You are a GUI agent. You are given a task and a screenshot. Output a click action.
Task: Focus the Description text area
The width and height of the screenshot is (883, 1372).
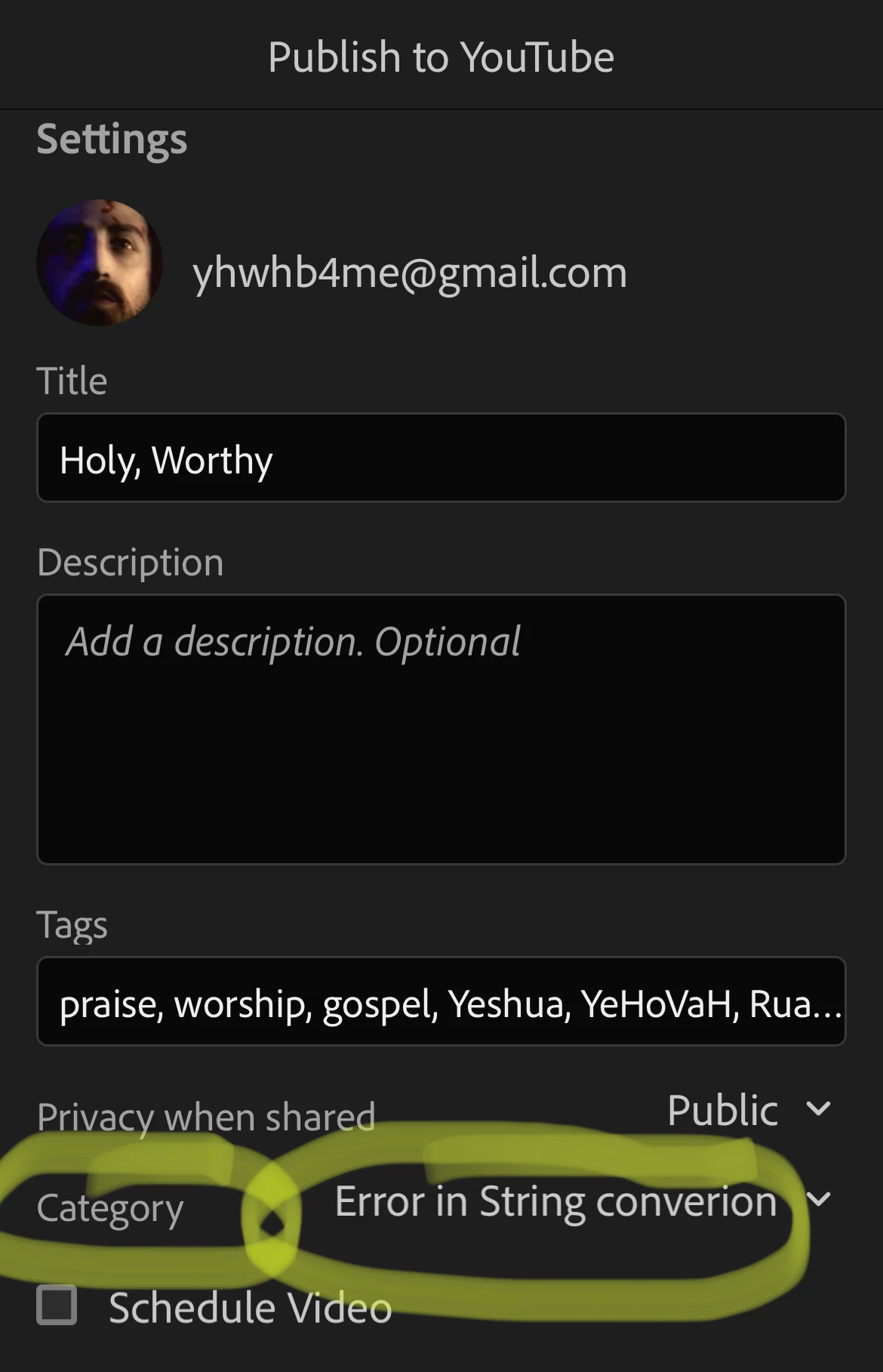point(441,729)
